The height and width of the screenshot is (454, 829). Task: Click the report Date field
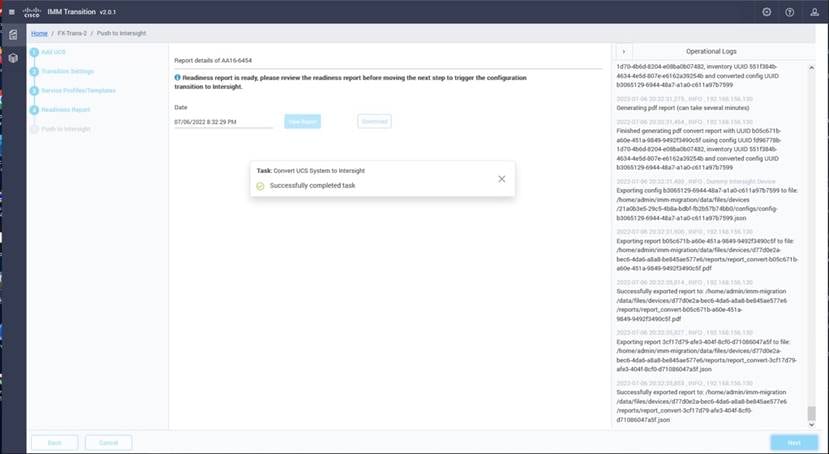[223, 122]
